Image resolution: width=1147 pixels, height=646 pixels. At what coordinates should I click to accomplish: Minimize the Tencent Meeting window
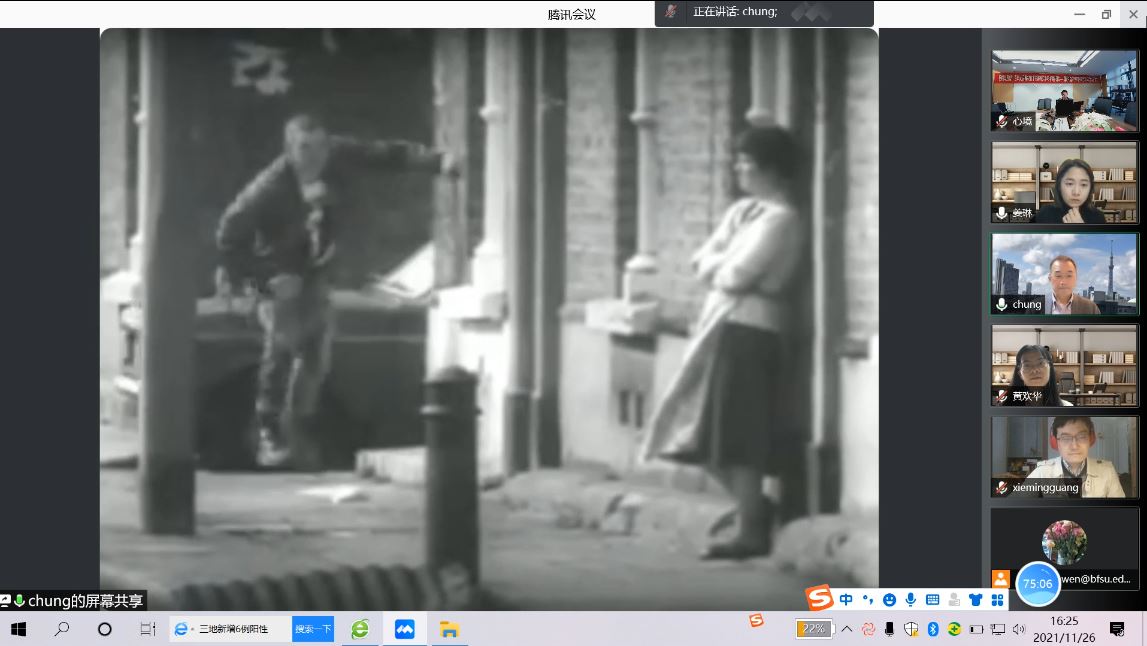[1079, 14]
